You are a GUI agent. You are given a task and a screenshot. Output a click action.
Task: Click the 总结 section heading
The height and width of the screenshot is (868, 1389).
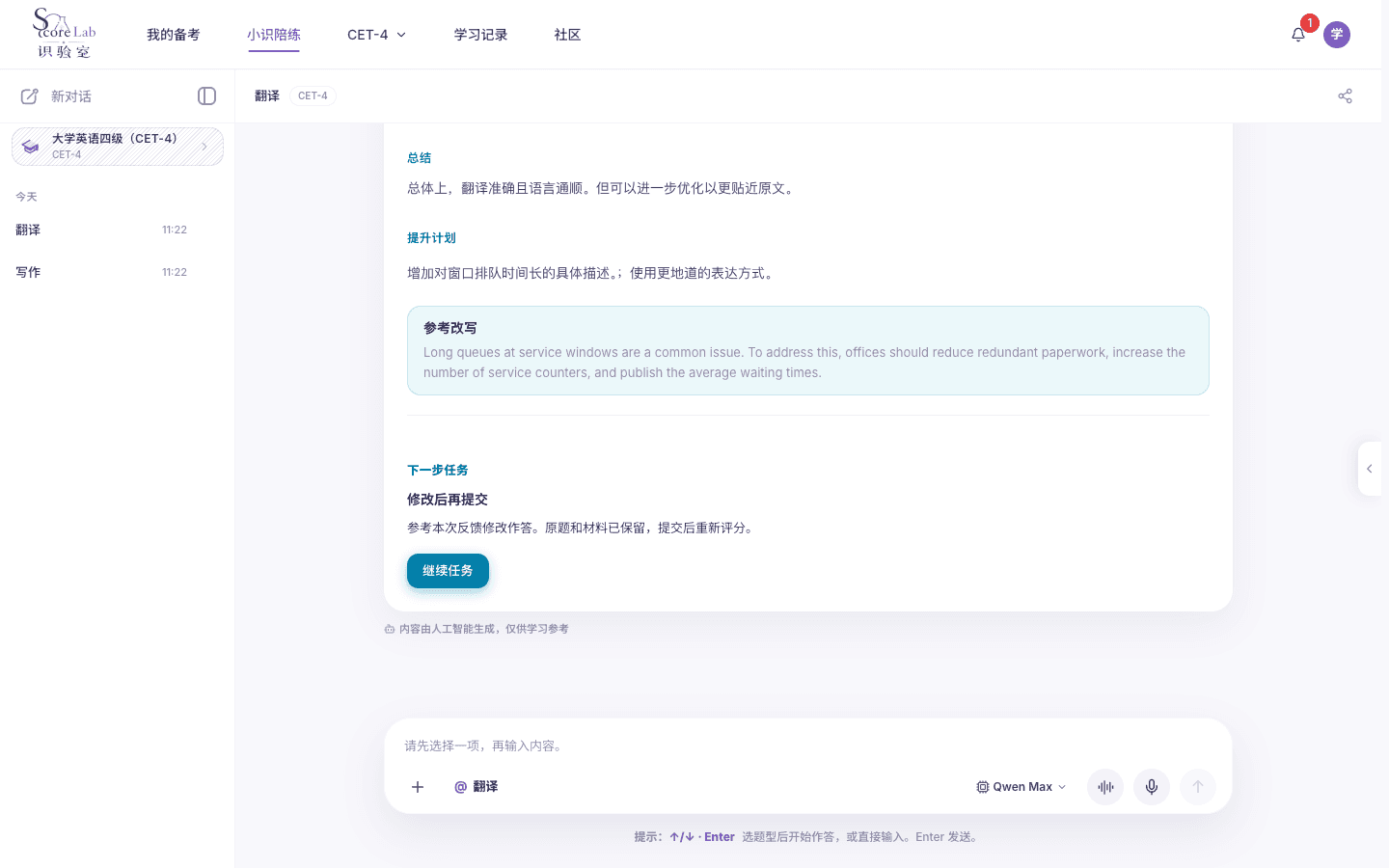(420, 158)
